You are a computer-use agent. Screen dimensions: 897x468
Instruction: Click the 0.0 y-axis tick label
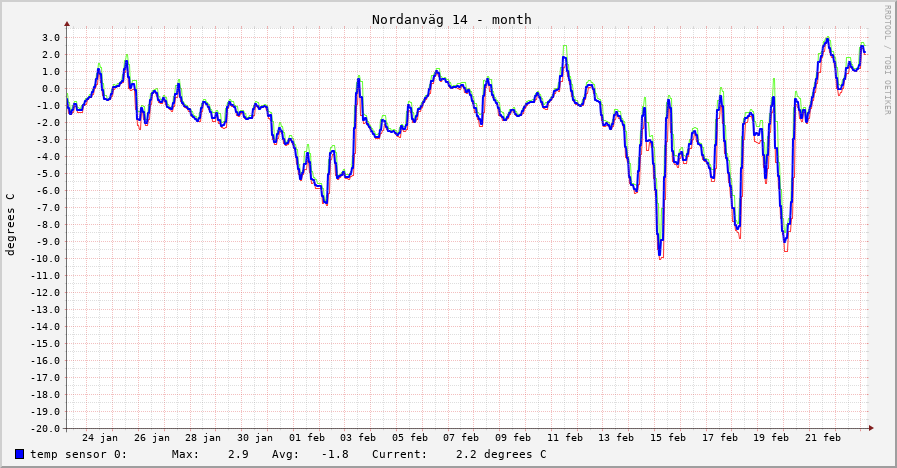50,89
